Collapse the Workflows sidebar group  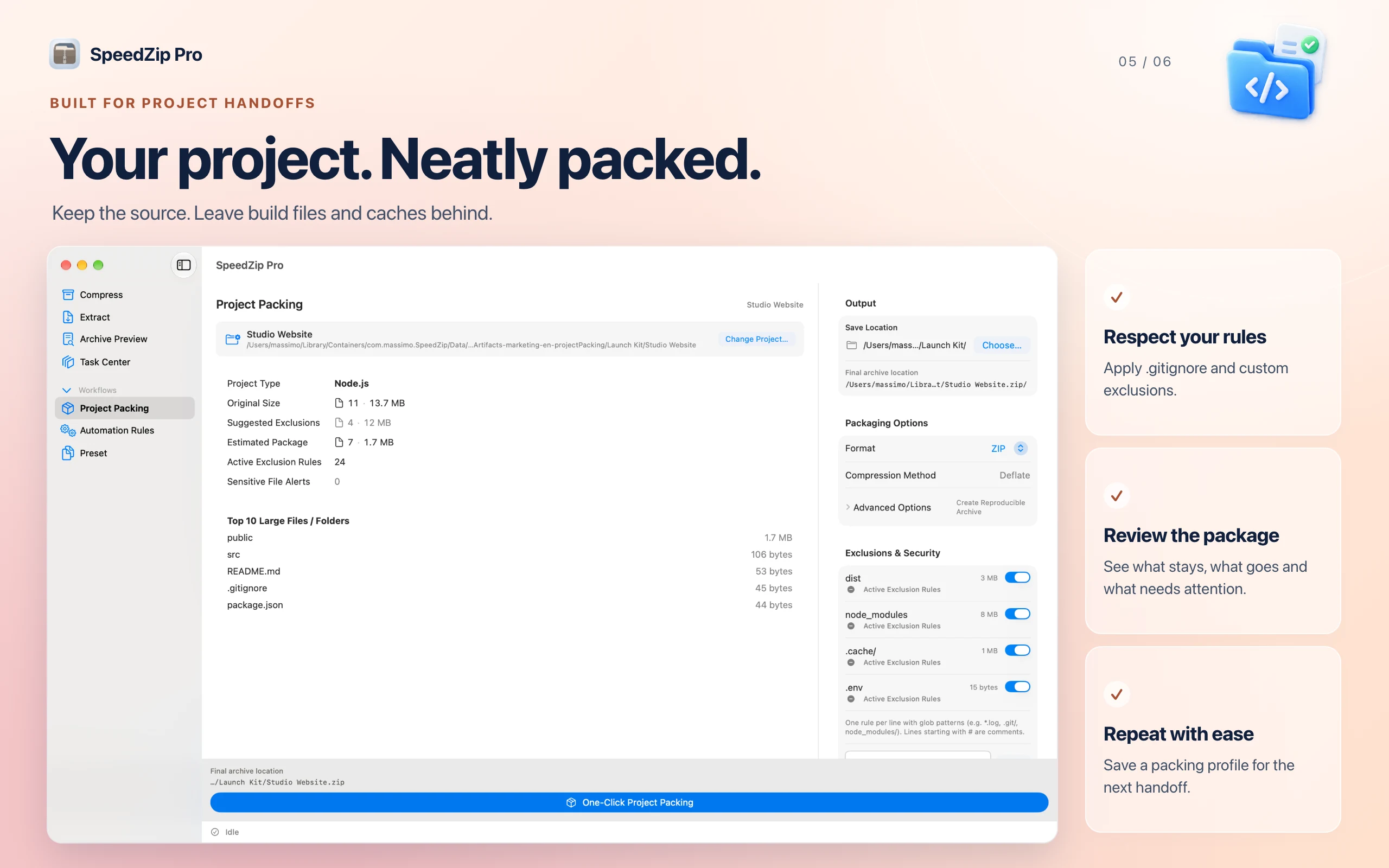pos(67,390)
